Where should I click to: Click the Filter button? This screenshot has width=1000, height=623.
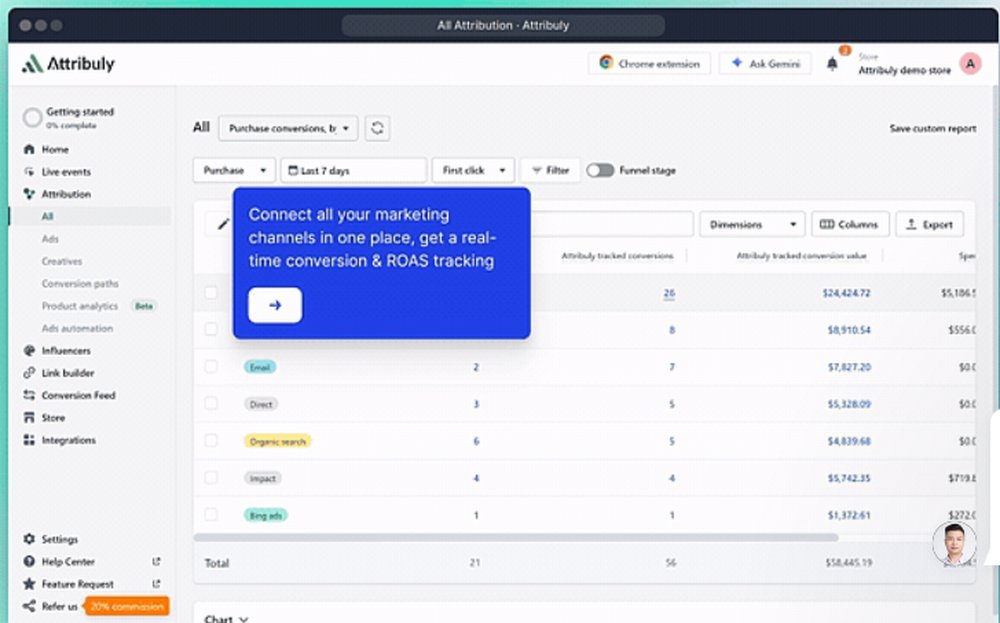(550, 170)
